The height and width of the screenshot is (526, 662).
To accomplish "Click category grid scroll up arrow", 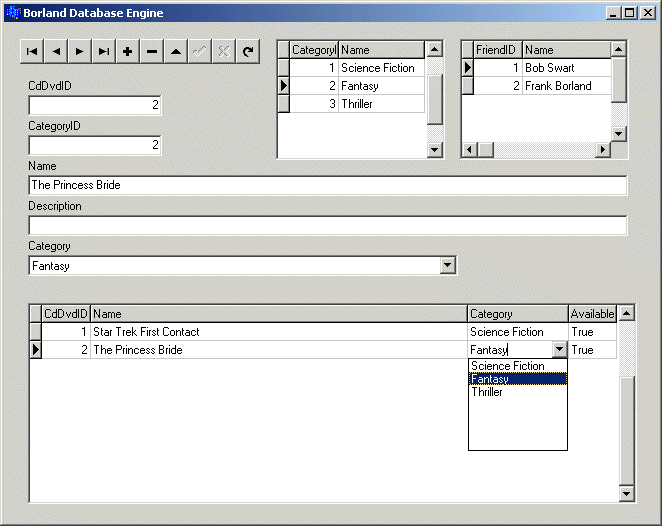I will 434,49.
